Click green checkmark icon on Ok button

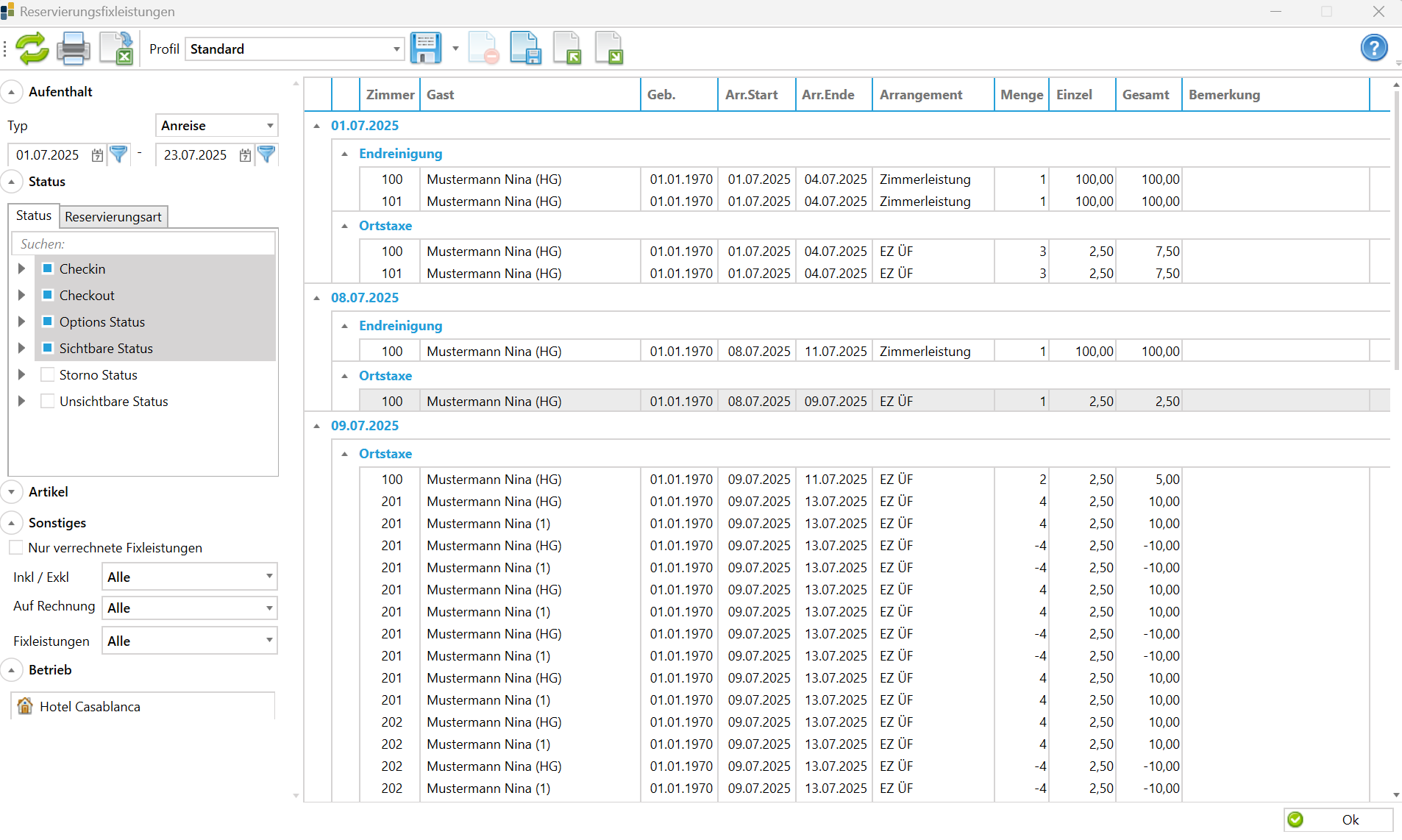1295,819
